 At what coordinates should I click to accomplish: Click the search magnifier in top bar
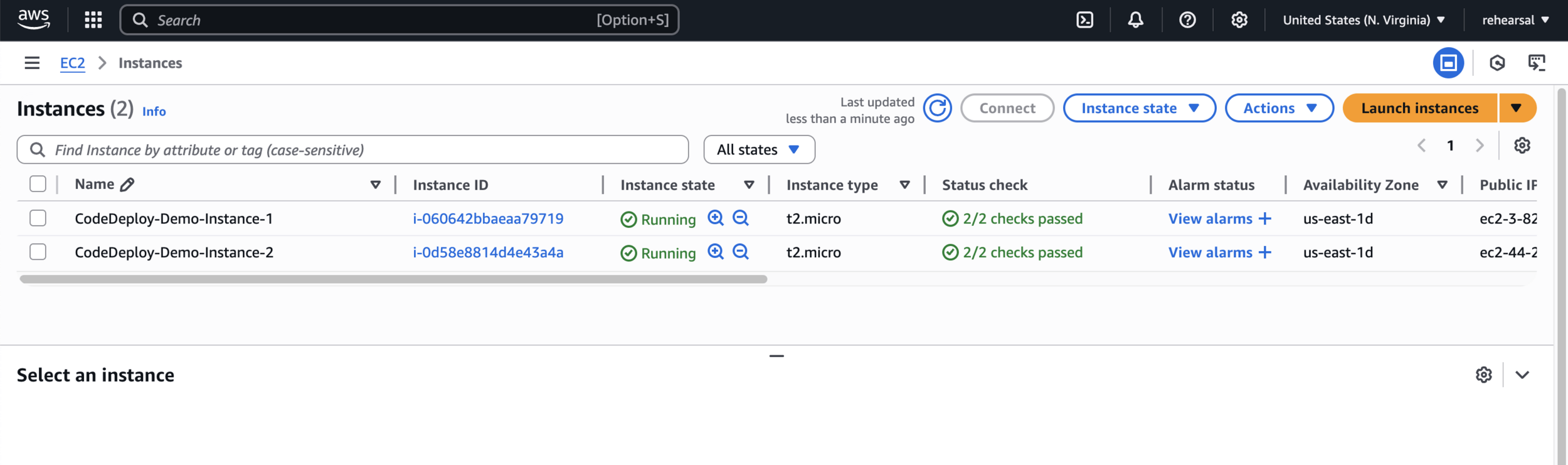(140, 20)
